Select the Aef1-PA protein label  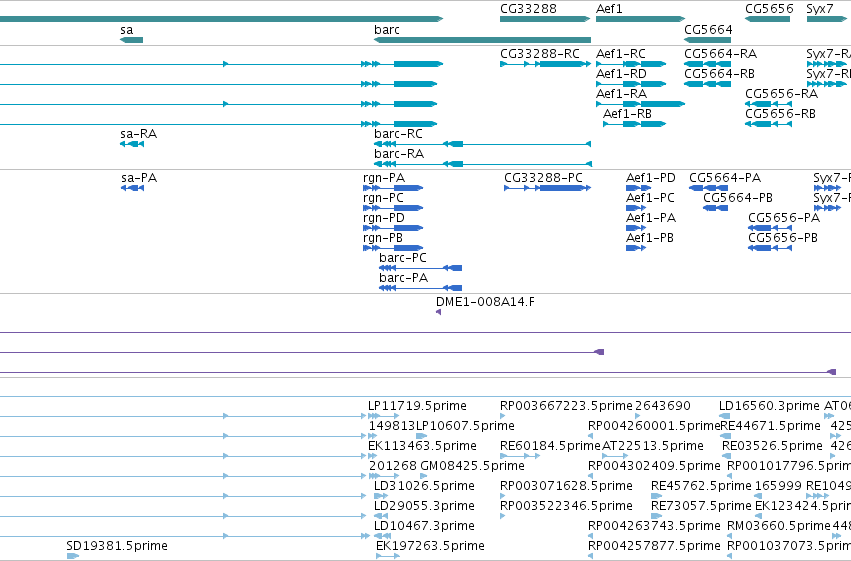(x=651, y=218)
